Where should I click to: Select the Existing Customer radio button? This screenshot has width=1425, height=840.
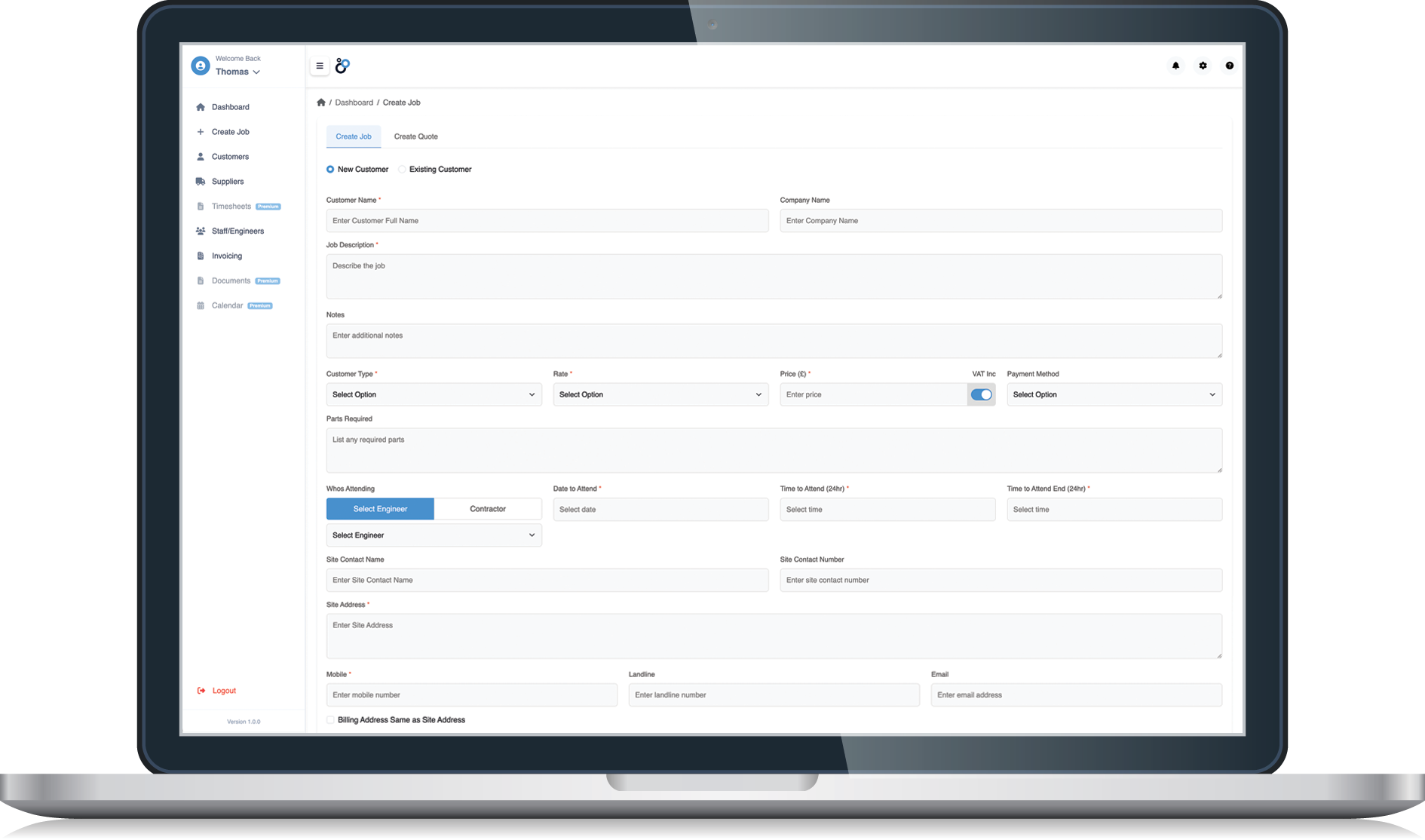(x=403, y=170)
